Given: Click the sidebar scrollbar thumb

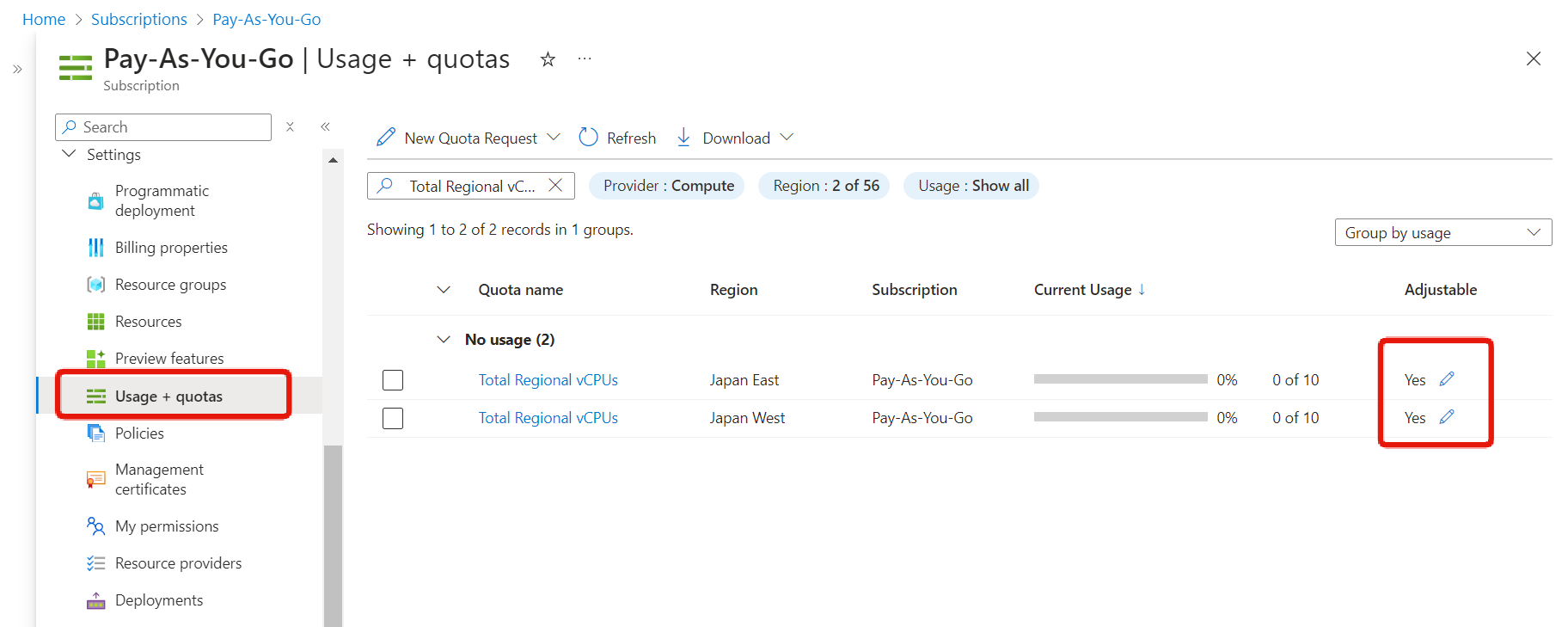Looking at the screenshot, I should [333, 536].
